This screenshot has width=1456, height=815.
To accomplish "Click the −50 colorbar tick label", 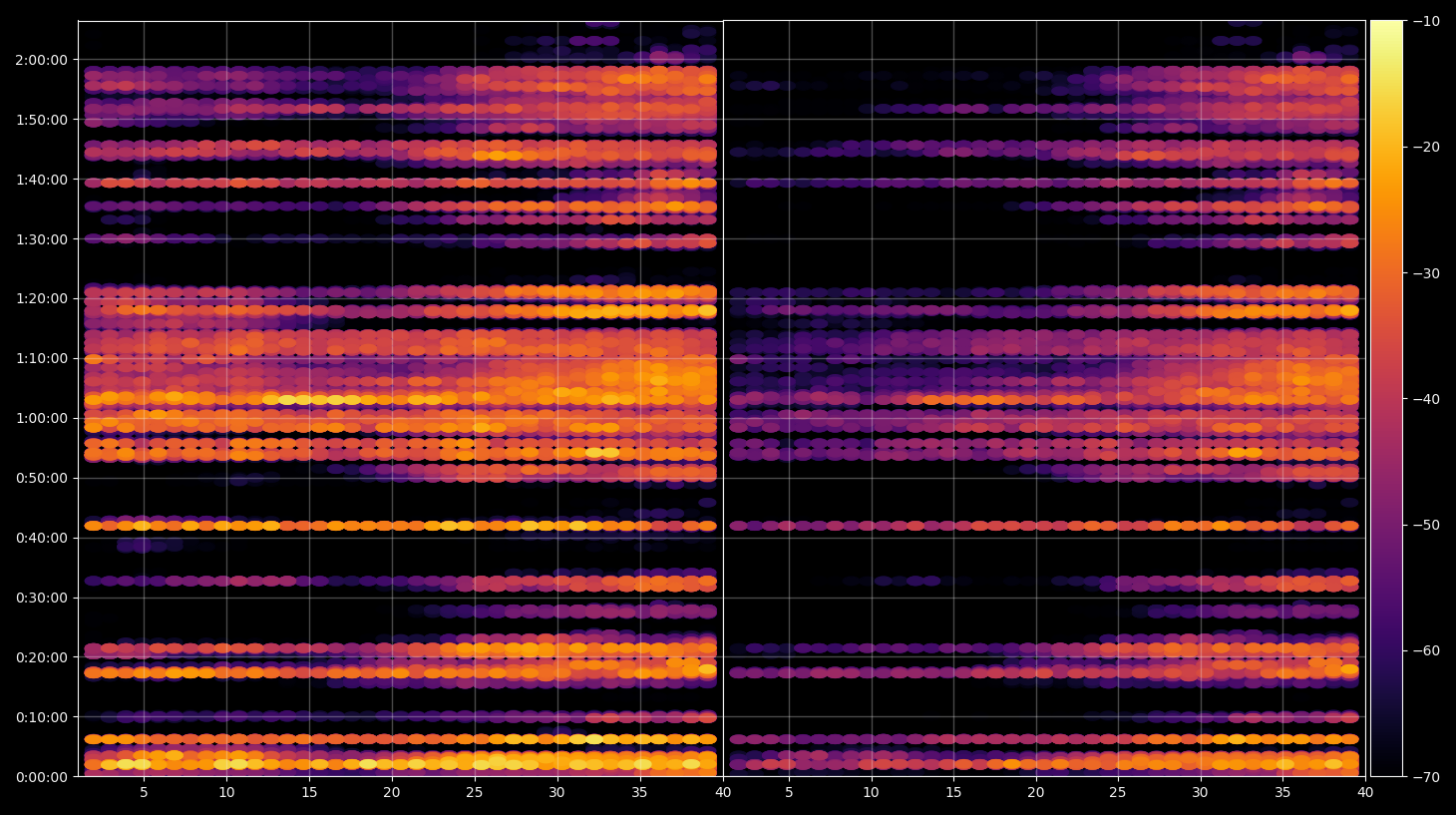I will [x=1427, y=525].
